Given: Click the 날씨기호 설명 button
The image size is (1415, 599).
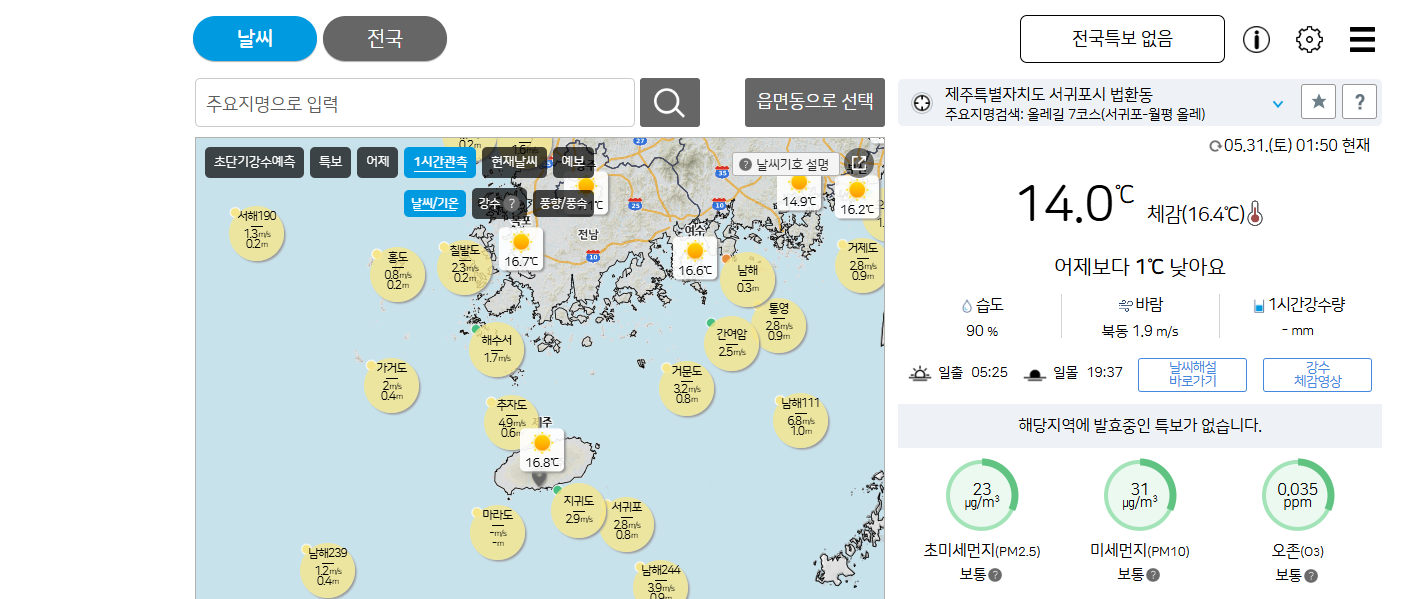Looking at the screenshot, I should [x=784, y=164].
